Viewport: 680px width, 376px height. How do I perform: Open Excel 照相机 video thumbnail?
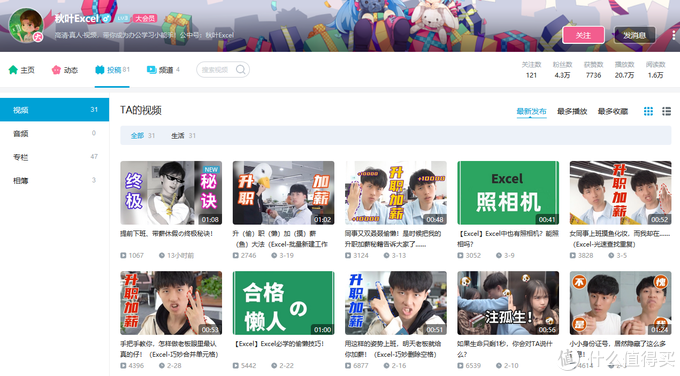(x=508, y=193)
